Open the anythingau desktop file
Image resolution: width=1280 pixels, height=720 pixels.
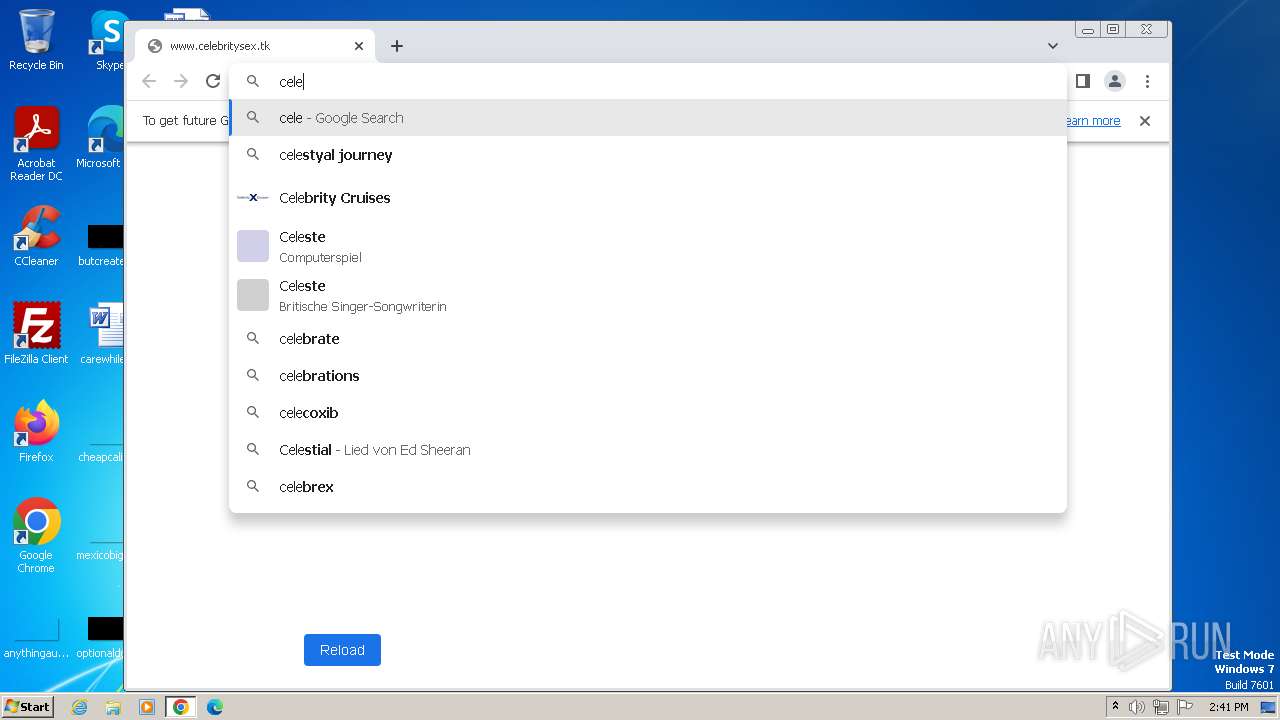click(x=36, y=640)
